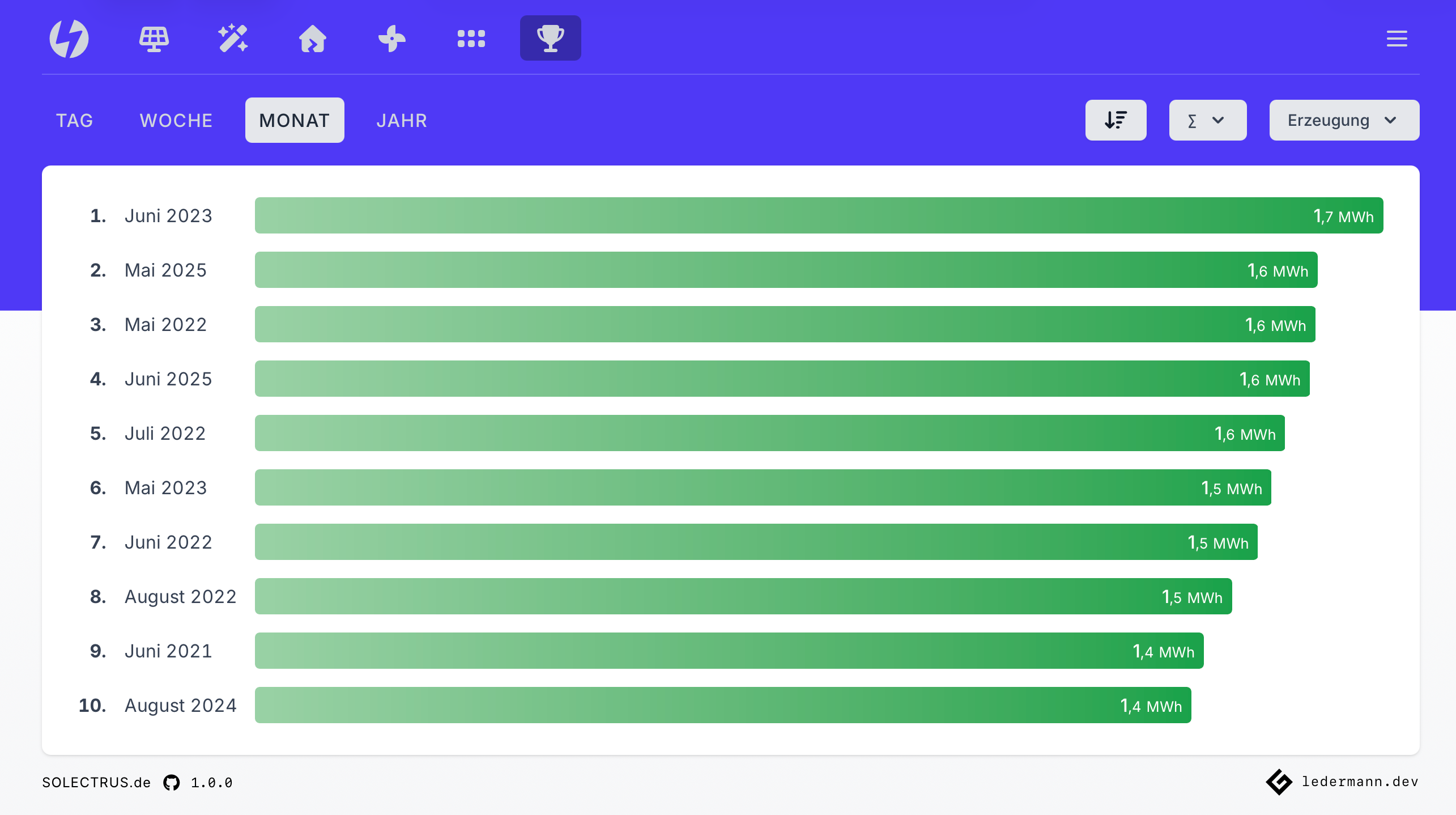1456x815 pixels.
Task: Open the Σ sum dropdown
Action: point(1207,120)
